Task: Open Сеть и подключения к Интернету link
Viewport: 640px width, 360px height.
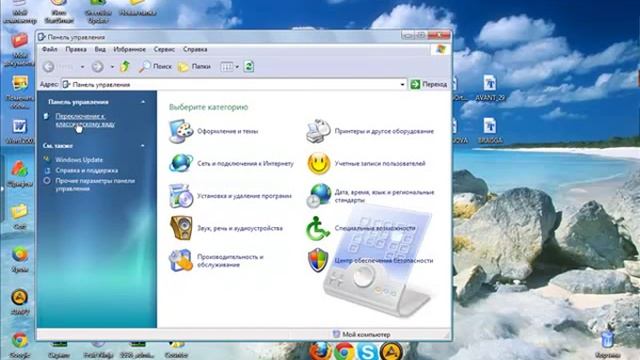Action: coord(245,164)
